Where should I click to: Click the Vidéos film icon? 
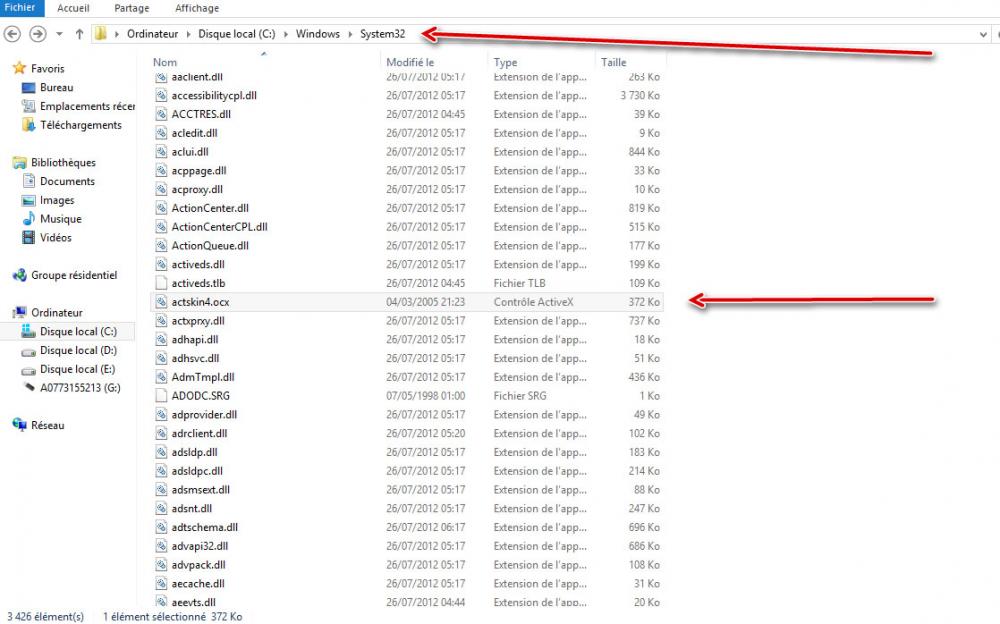(29, 237)
